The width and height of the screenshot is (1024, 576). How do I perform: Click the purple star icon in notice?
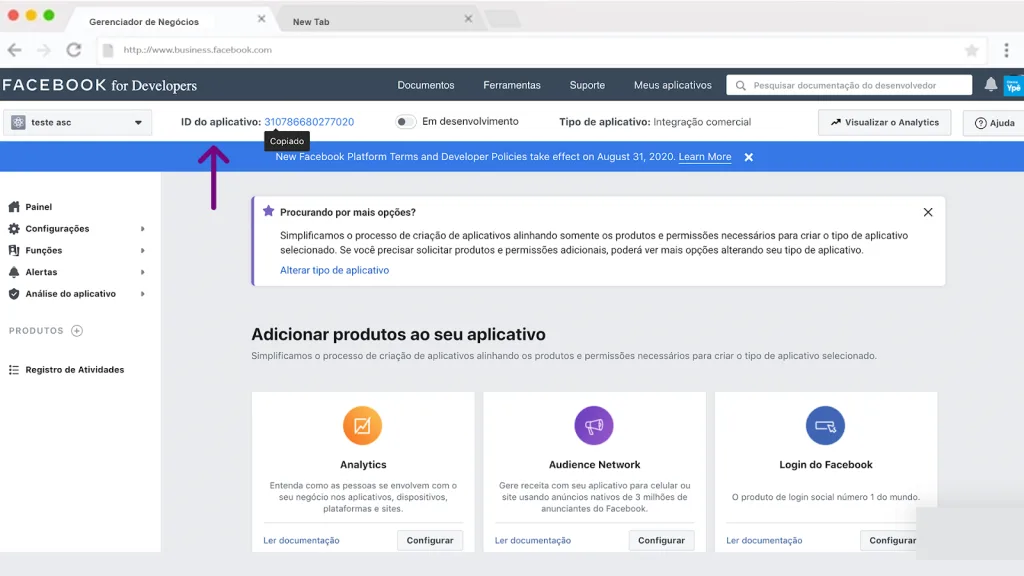(268, 211)
